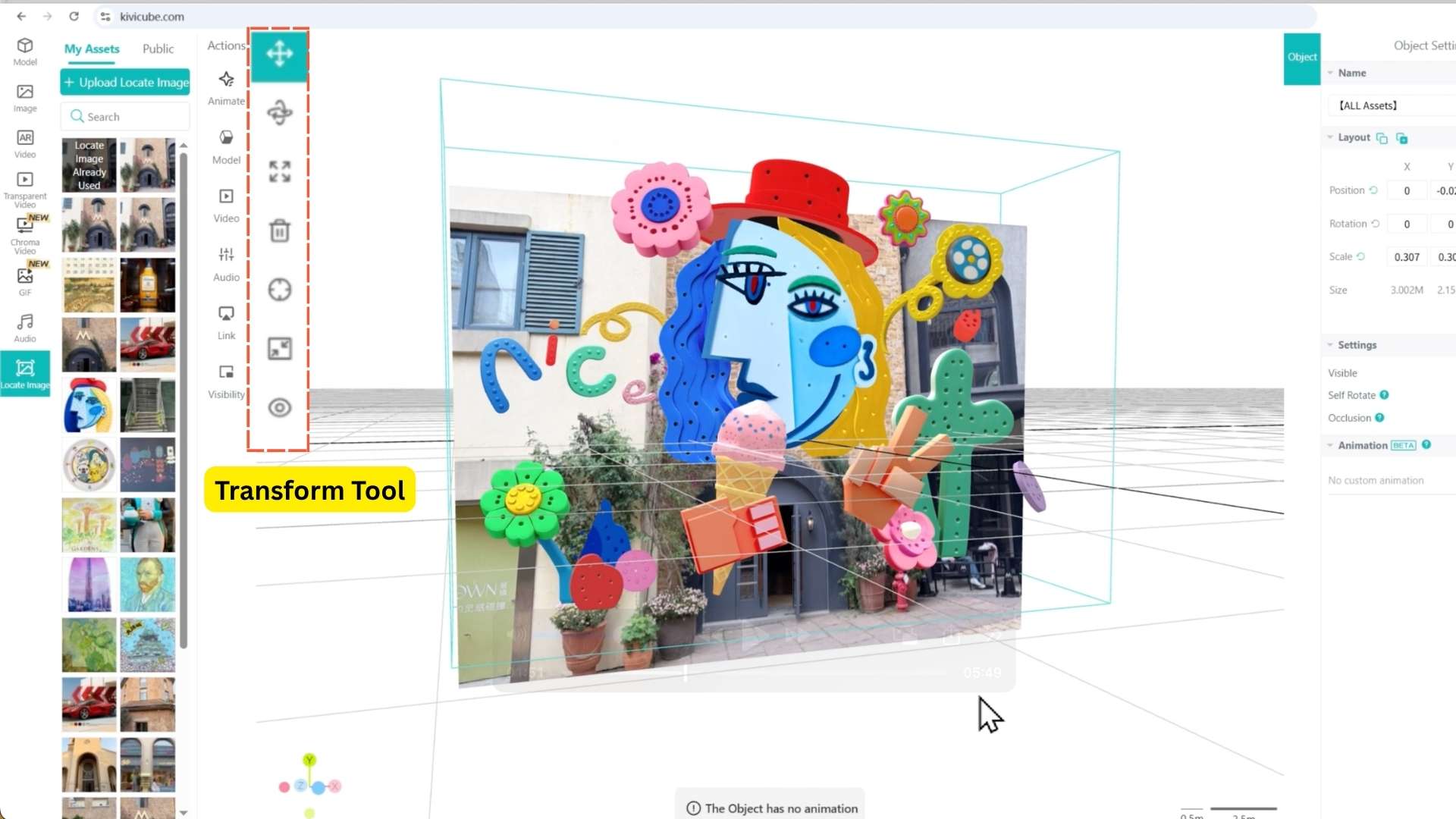Collapse the Layout section
Image resolution: width=1456 pixels, height=819 pixels.
[x=1330, y=137]
